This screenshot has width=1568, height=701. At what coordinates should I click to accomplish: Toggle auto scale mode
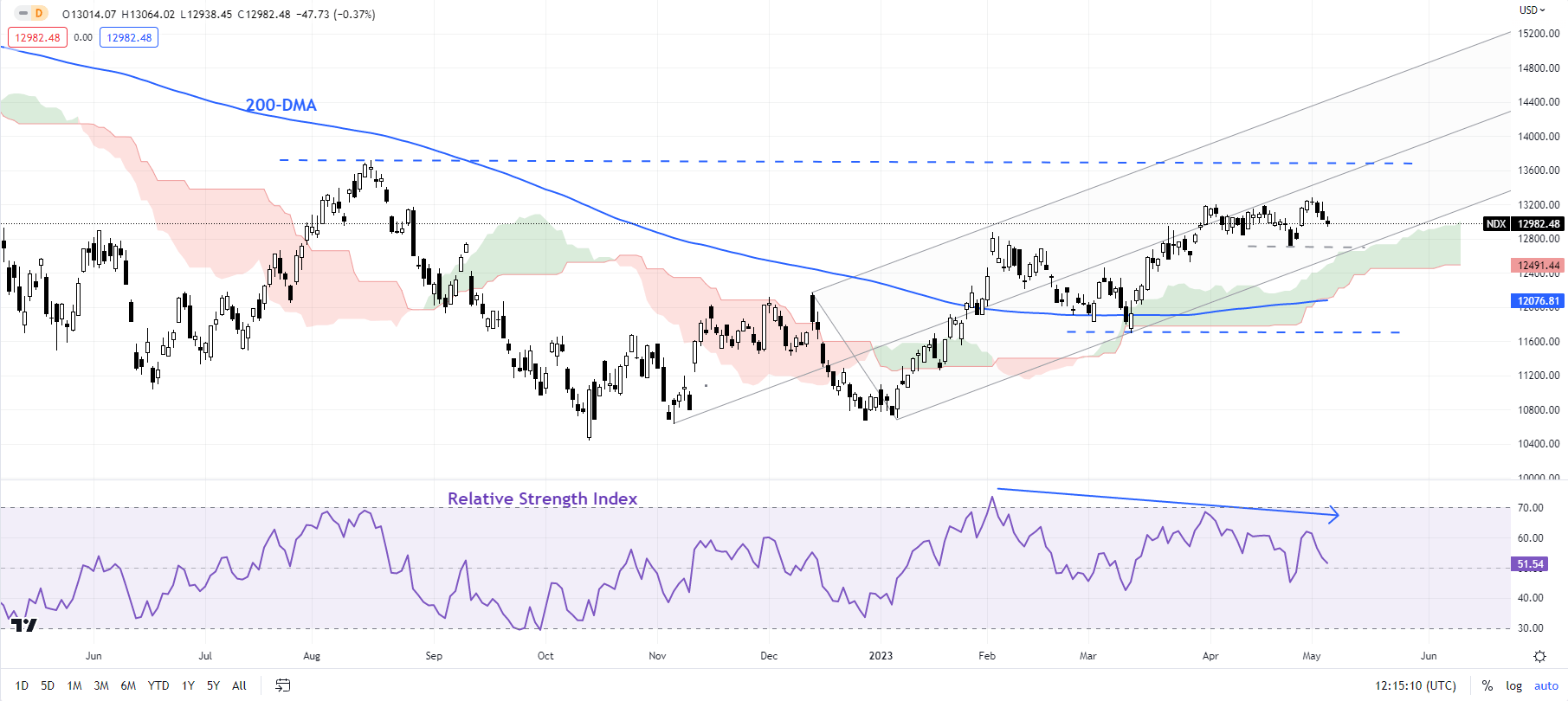[x=1546, y=685]
